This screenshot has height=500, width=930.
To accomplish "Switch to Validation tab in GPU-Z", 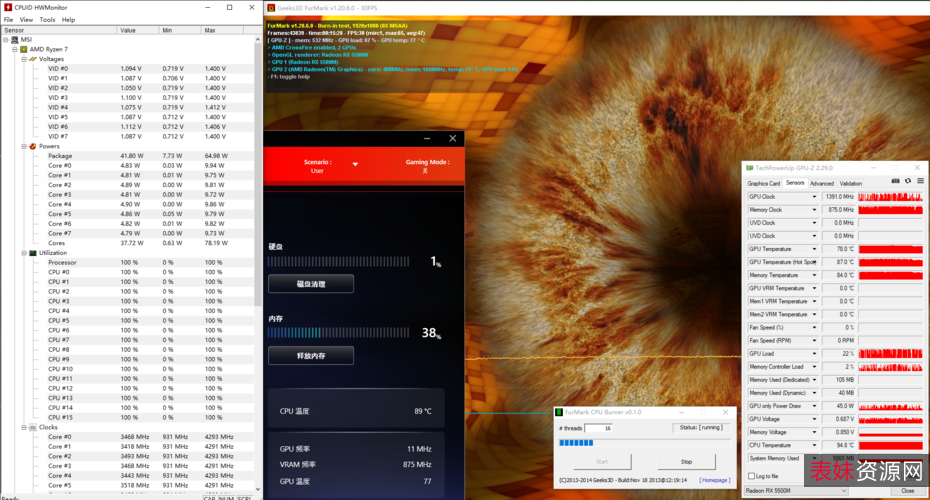I will point(851,183).
